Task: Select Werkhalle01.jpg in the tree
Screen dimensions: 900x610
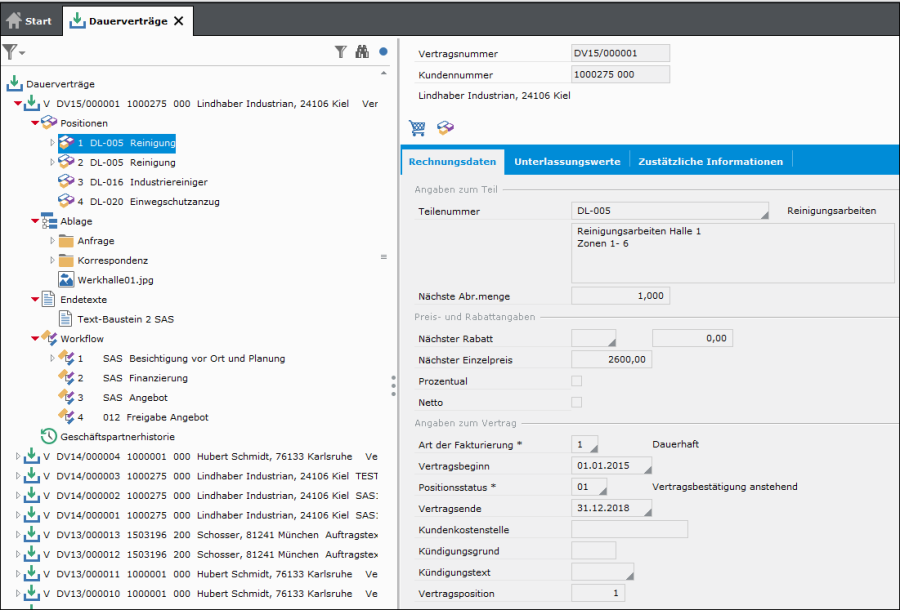Action: 115,280
